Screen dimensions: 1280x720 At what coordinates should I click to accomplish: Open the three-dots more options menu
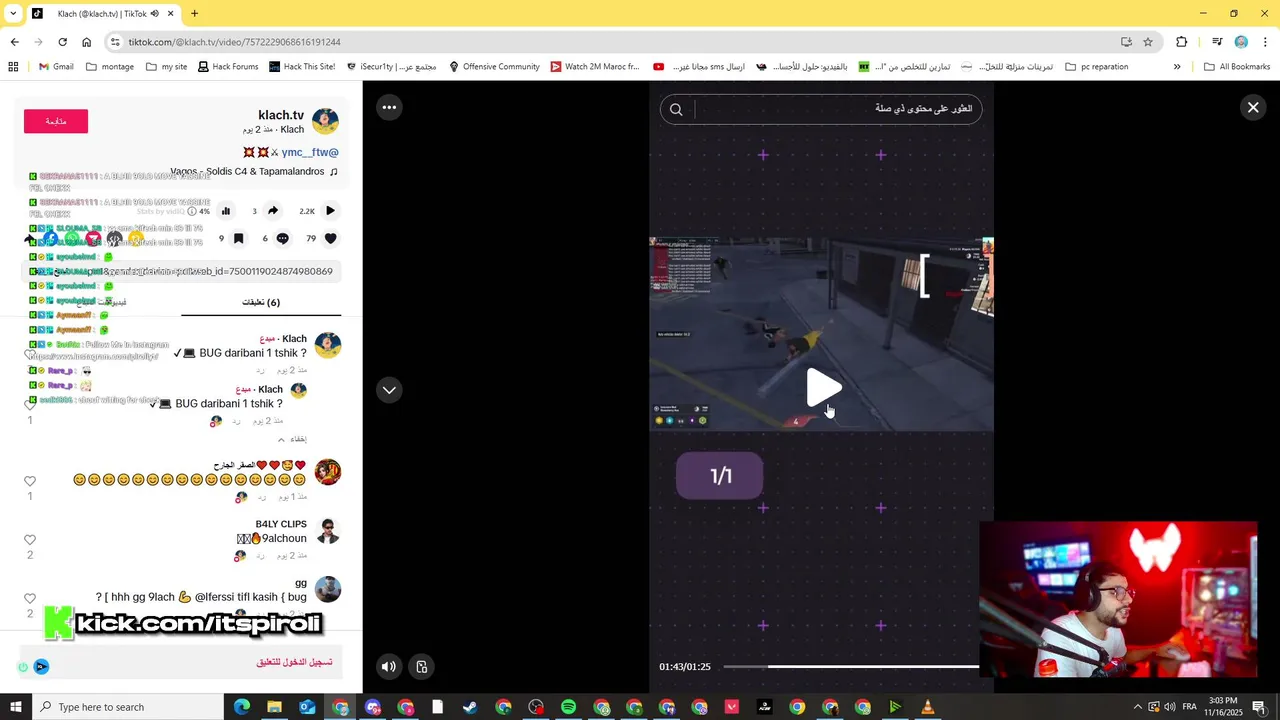[389, 107]
